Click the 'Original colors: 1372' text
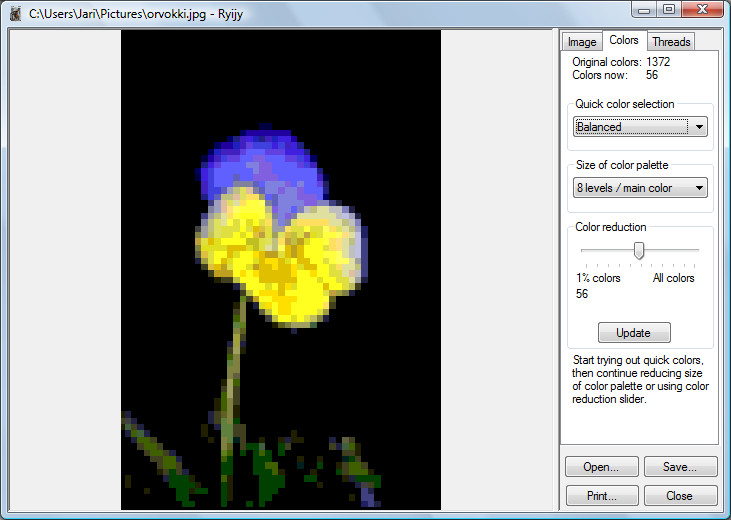 click(x=621, y=62)
